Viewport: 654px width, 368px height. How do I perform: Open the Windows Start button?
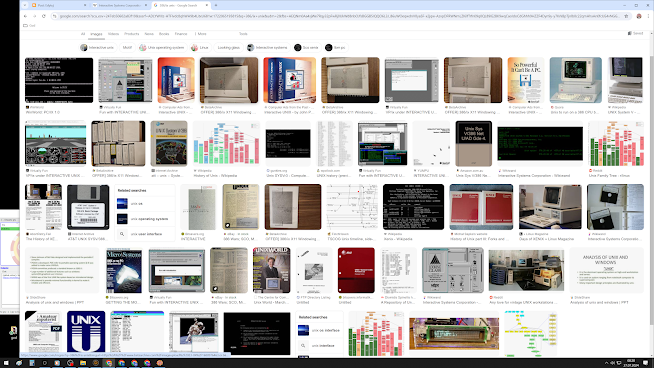[x=6, y=363]
